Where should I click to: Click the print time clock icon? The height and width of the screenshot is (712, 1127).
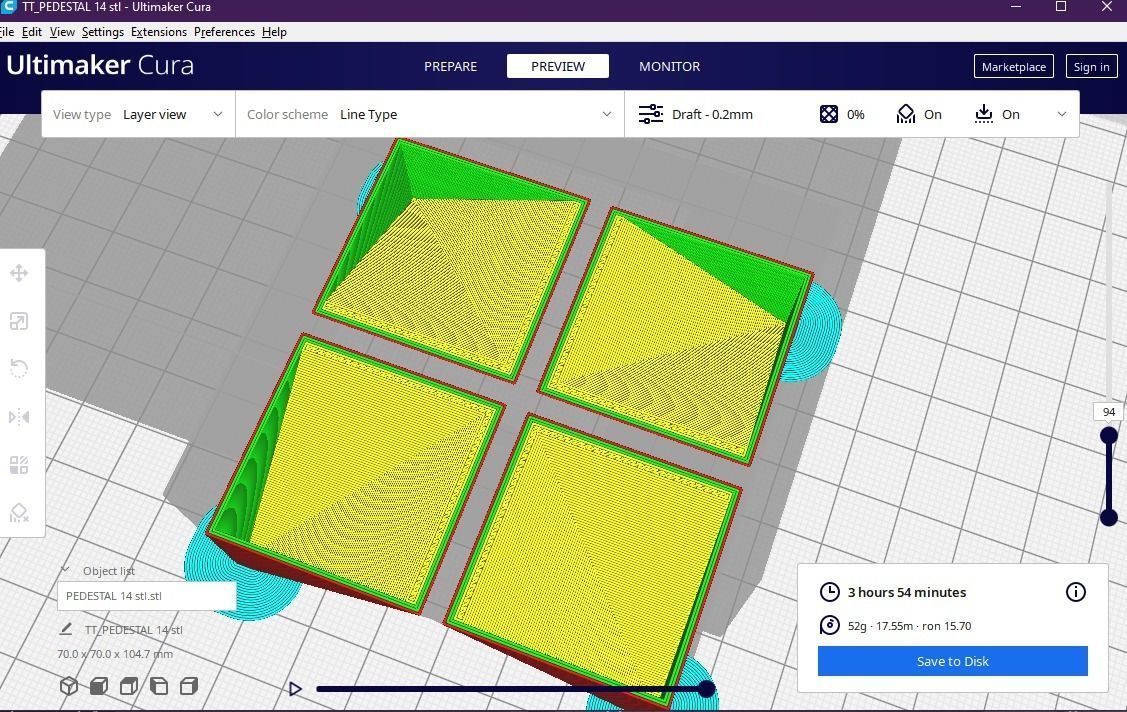(829, 592)
